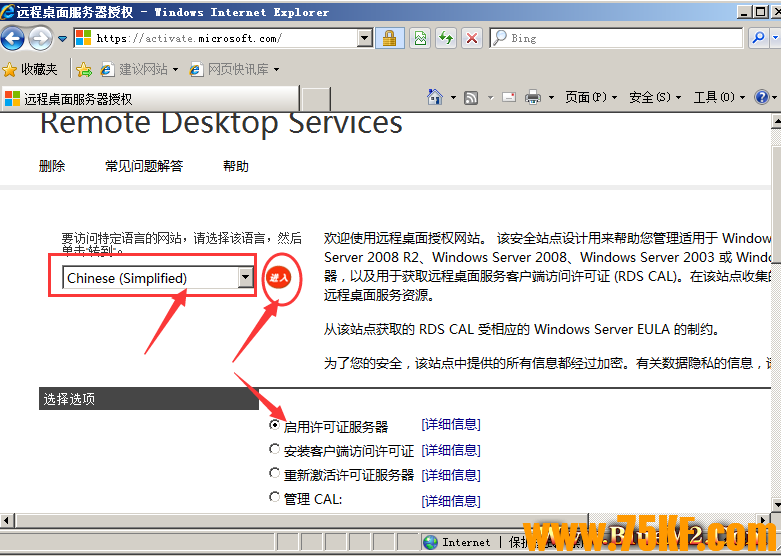Open the 工具(O) menu
The height and width of the screenshot is (556, 781).
[x=719, y=97]
